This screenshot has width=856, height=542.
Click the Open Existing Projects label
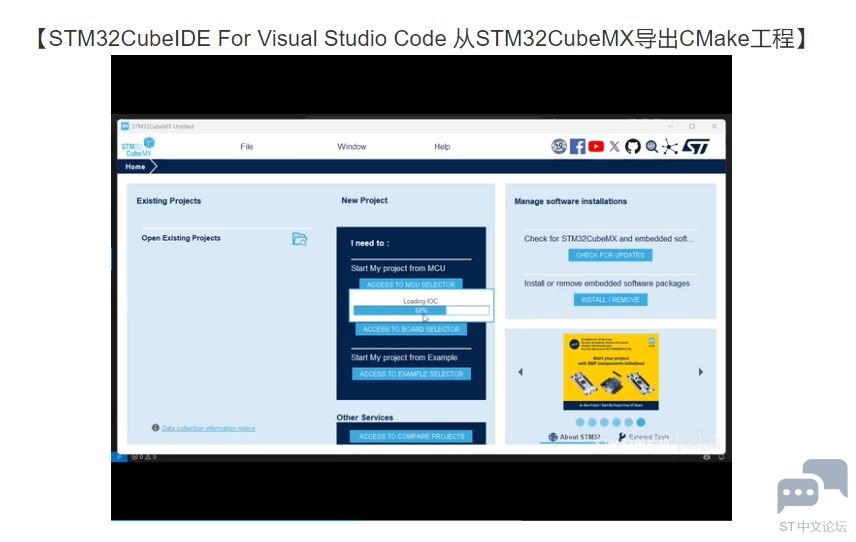[x=181, y=238]
